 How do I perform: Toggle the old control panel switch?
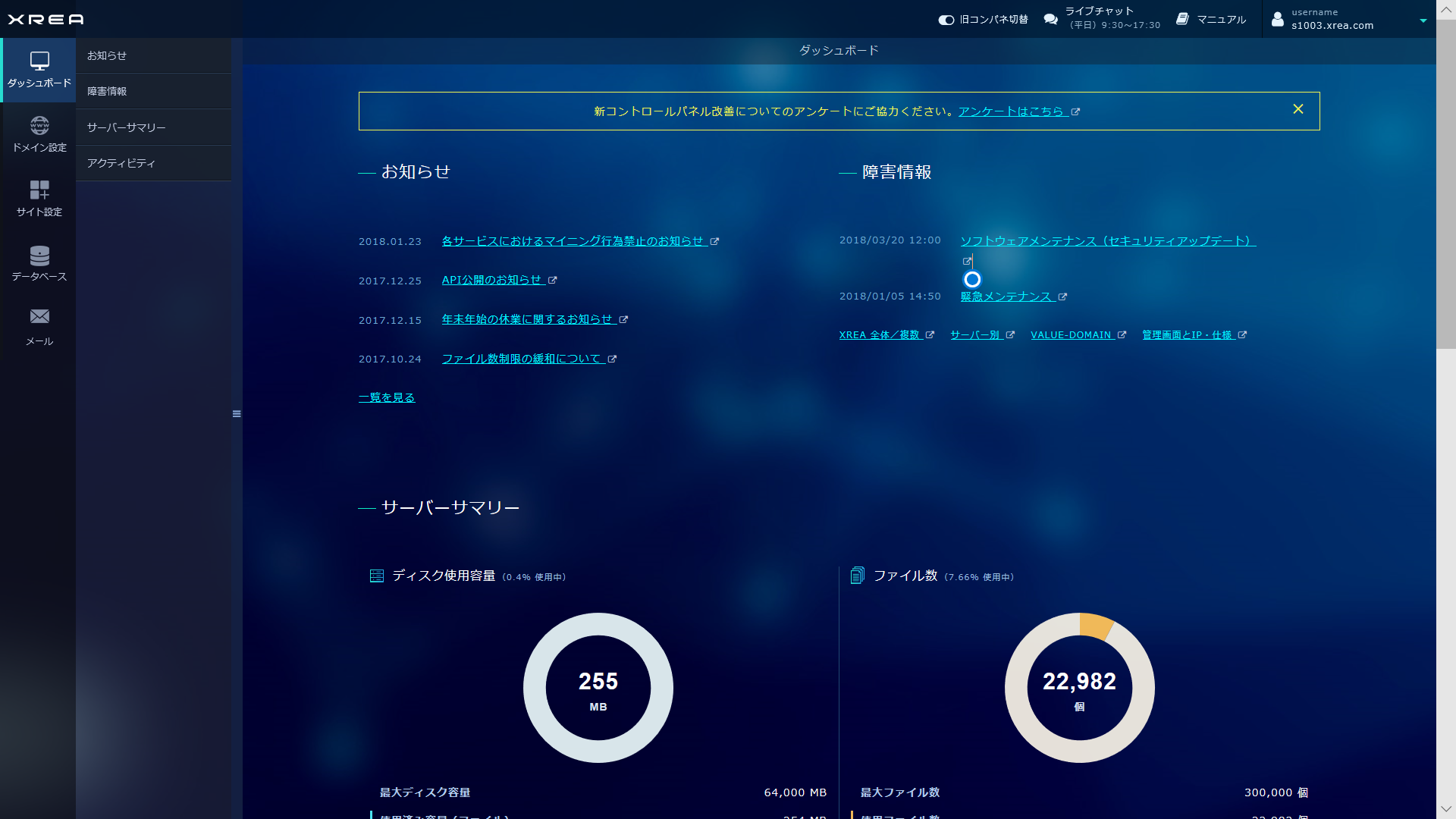click(946, 20)
